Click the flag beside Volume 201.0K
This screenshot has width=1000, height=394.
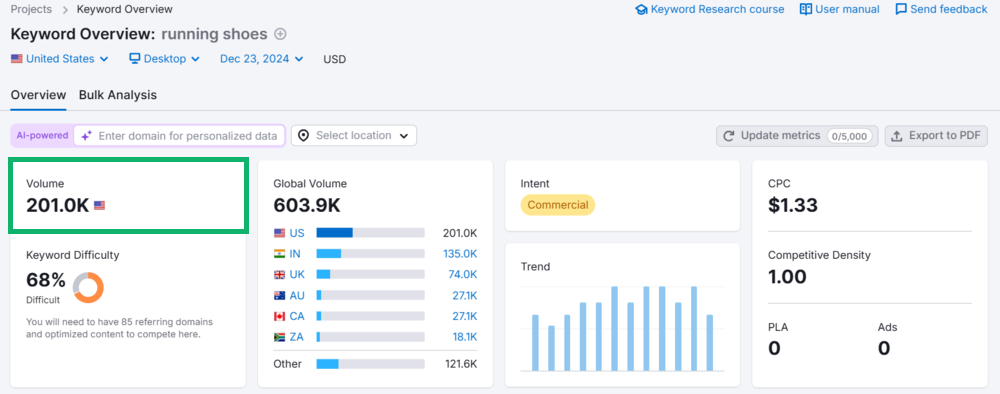pos(99,205)
